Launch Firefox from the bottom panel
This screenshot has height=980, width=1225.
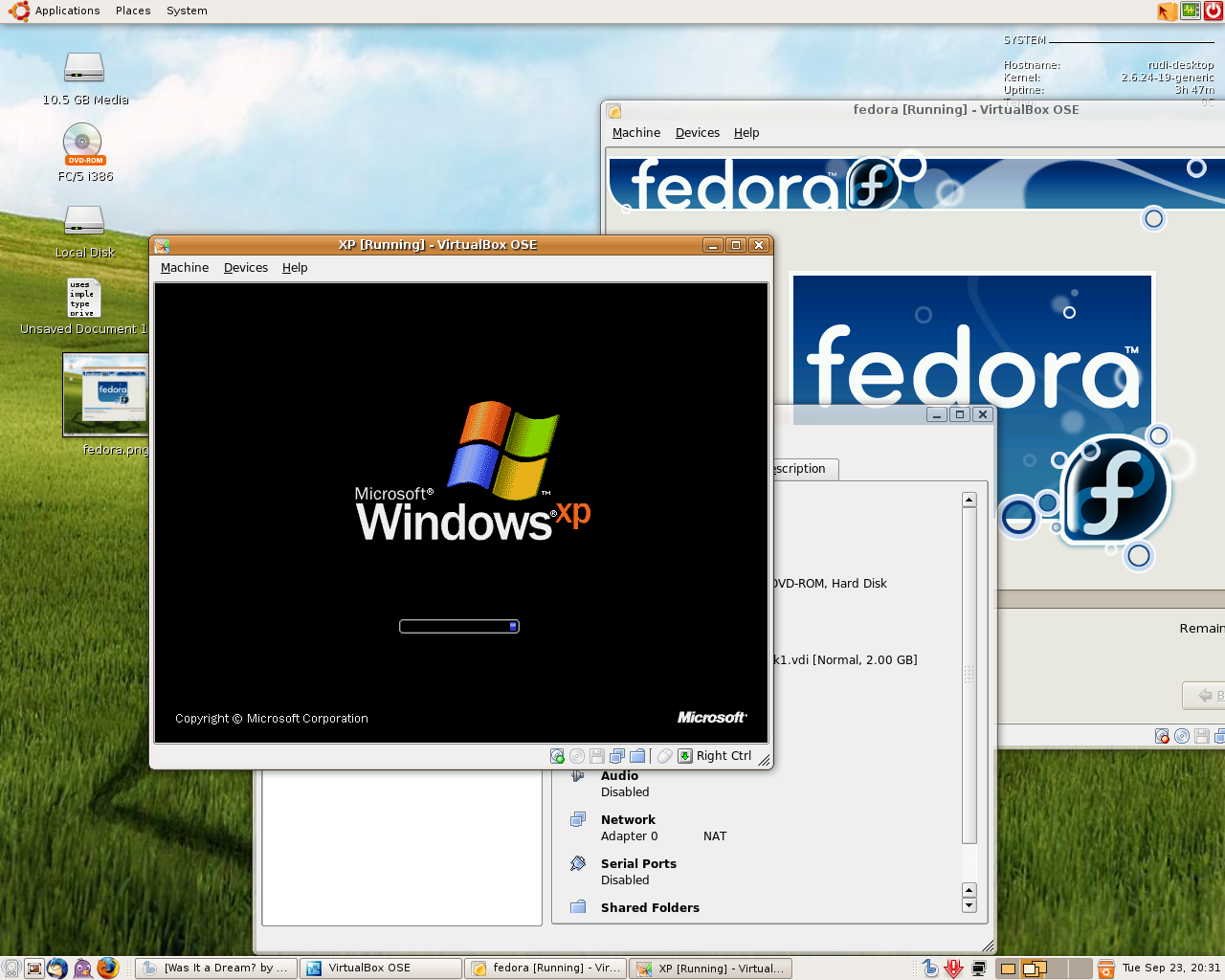pyautogui.click(x=107, y=968)
